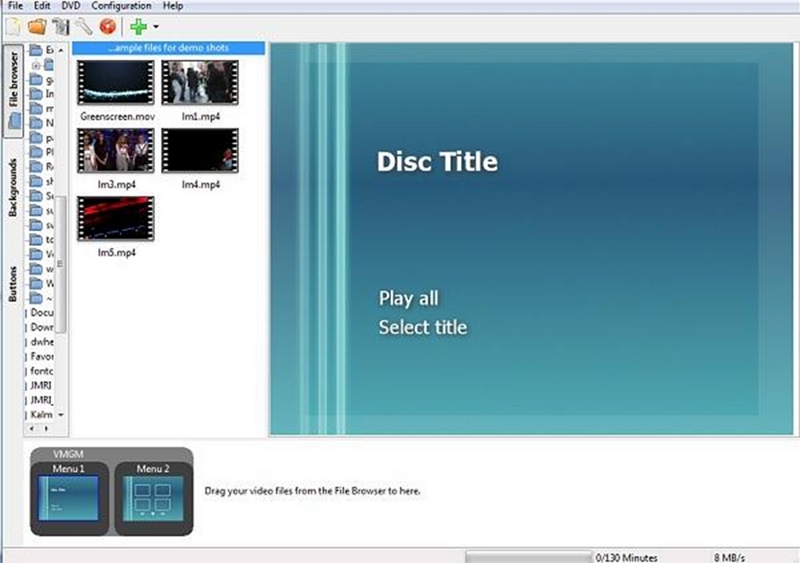Click the folder path header 'ample files for demo shots'

168,48
